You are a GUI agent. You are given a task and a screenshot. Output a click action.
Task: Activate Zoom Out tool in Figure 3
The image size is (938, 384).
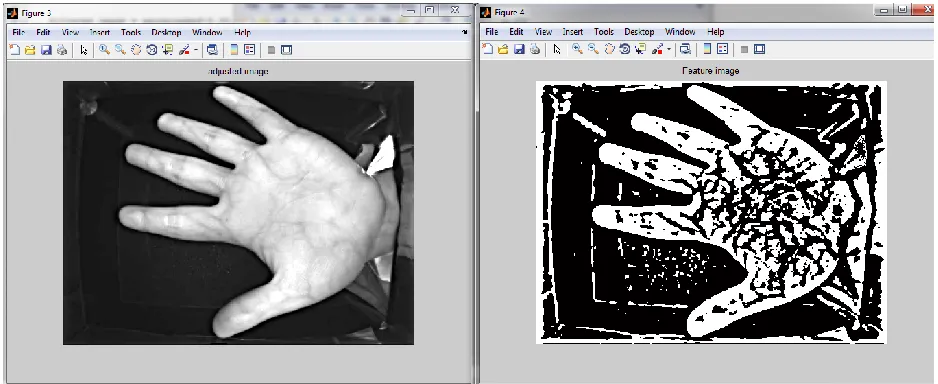pos(120,50)
